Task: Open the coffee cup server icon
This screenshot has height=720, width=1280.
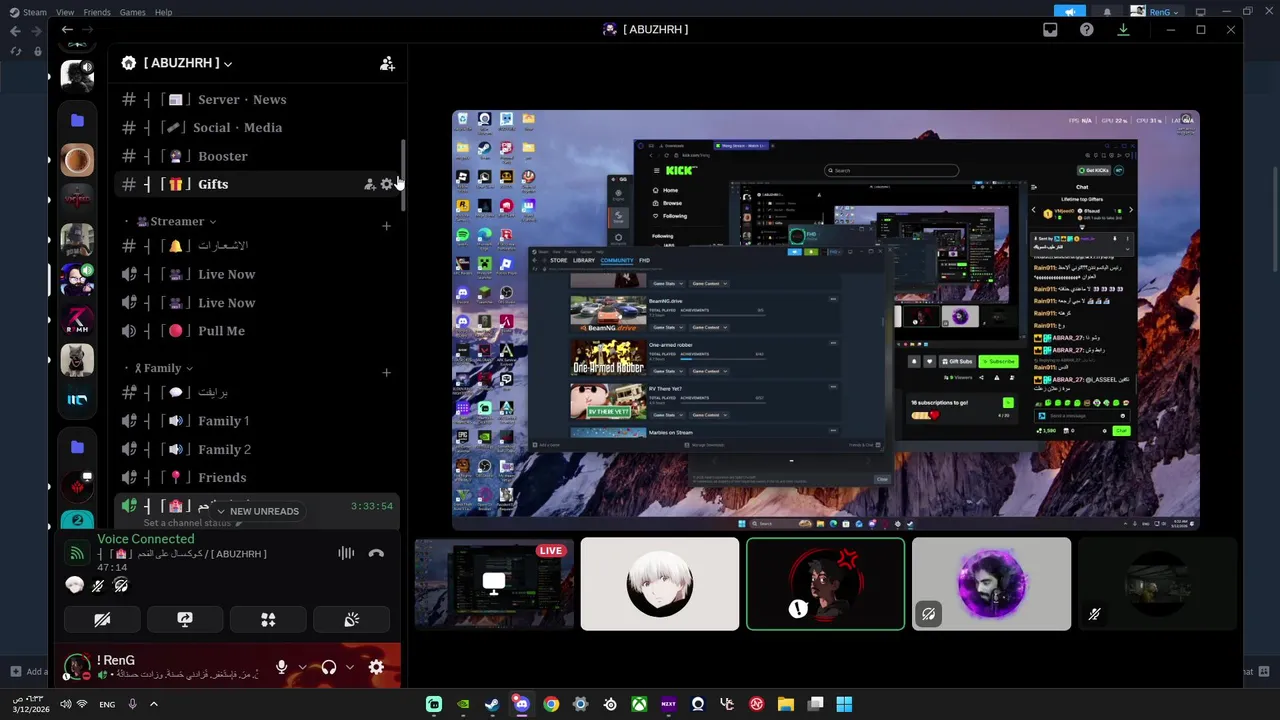Action: pyautogui.click(x=77, y=160)
